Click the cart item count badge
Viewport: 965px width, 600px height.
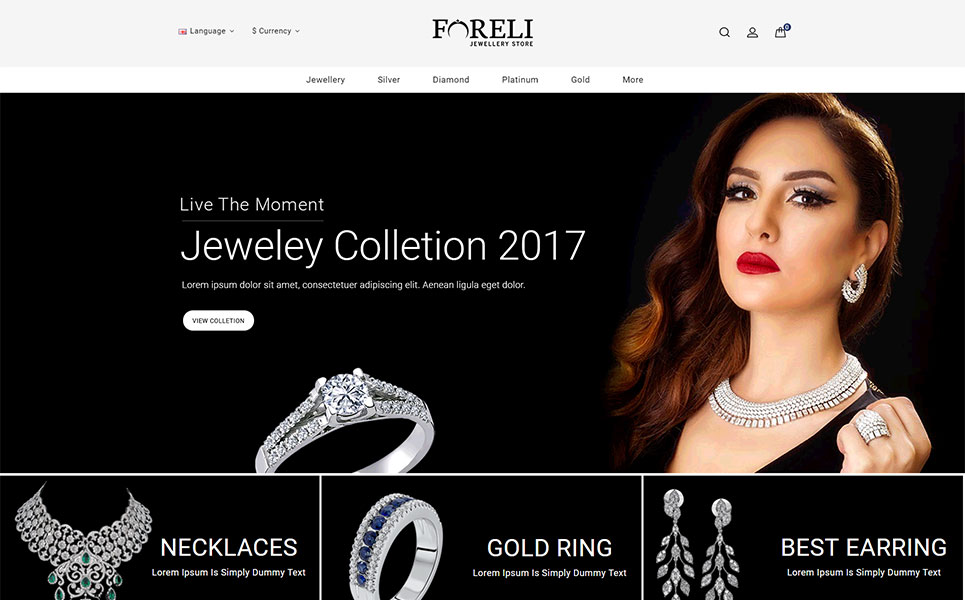click(787, 27)
